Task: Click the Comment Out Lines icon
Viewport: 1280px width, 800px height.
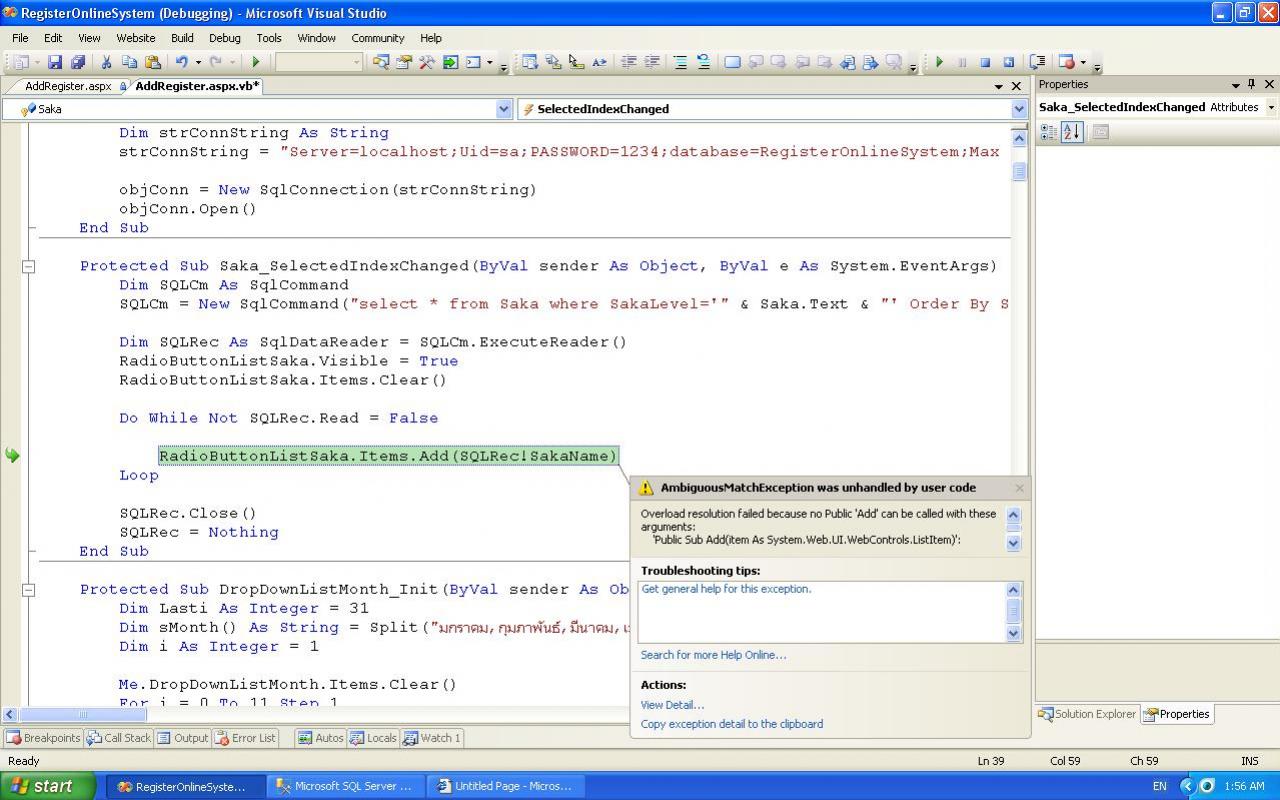Action: pos(680,62)
